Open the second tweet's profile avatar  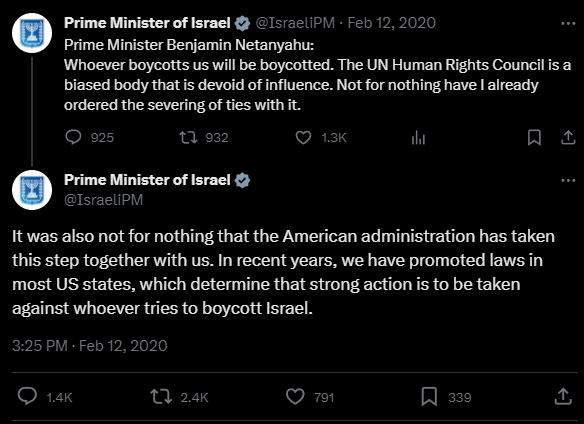32,190
